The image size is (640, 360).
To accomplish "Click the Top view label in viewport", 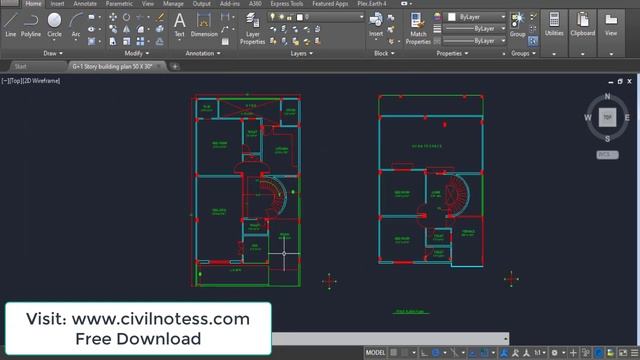I will pyautogui.click(x=15, y=81).
